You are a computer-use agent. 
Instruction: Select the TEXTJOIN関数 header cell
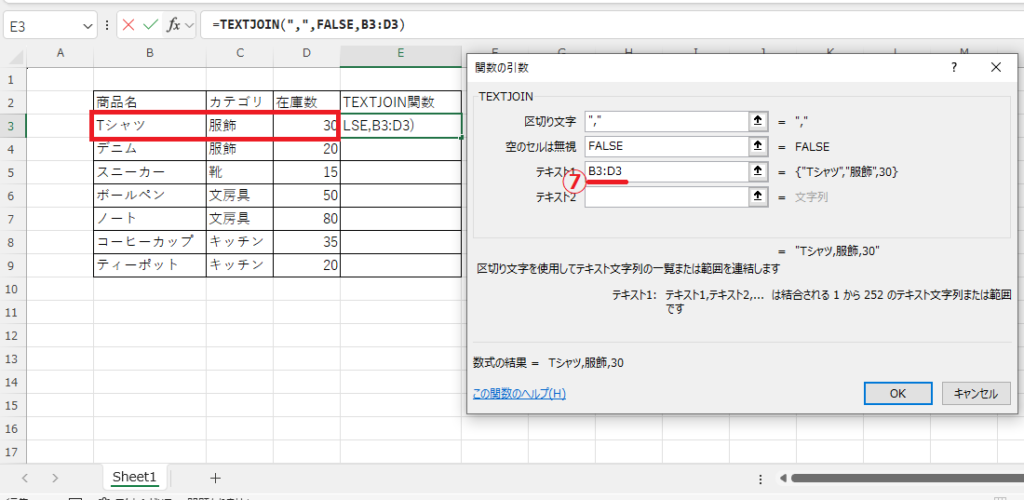point(400,102)
